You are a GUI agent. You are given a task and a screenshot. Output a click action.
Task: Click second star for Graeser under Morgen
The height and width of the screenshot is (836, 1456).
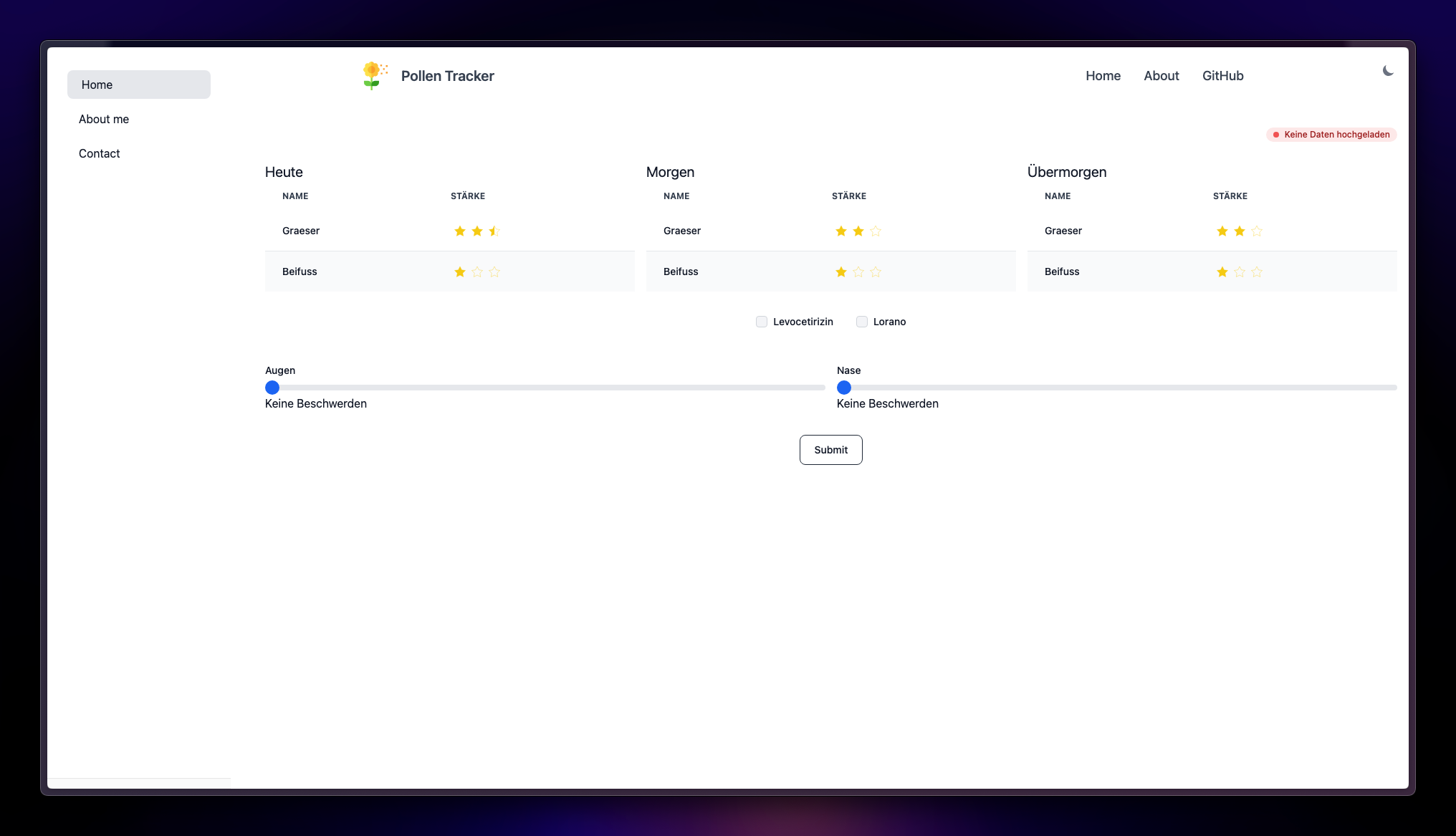coord(858,231)
